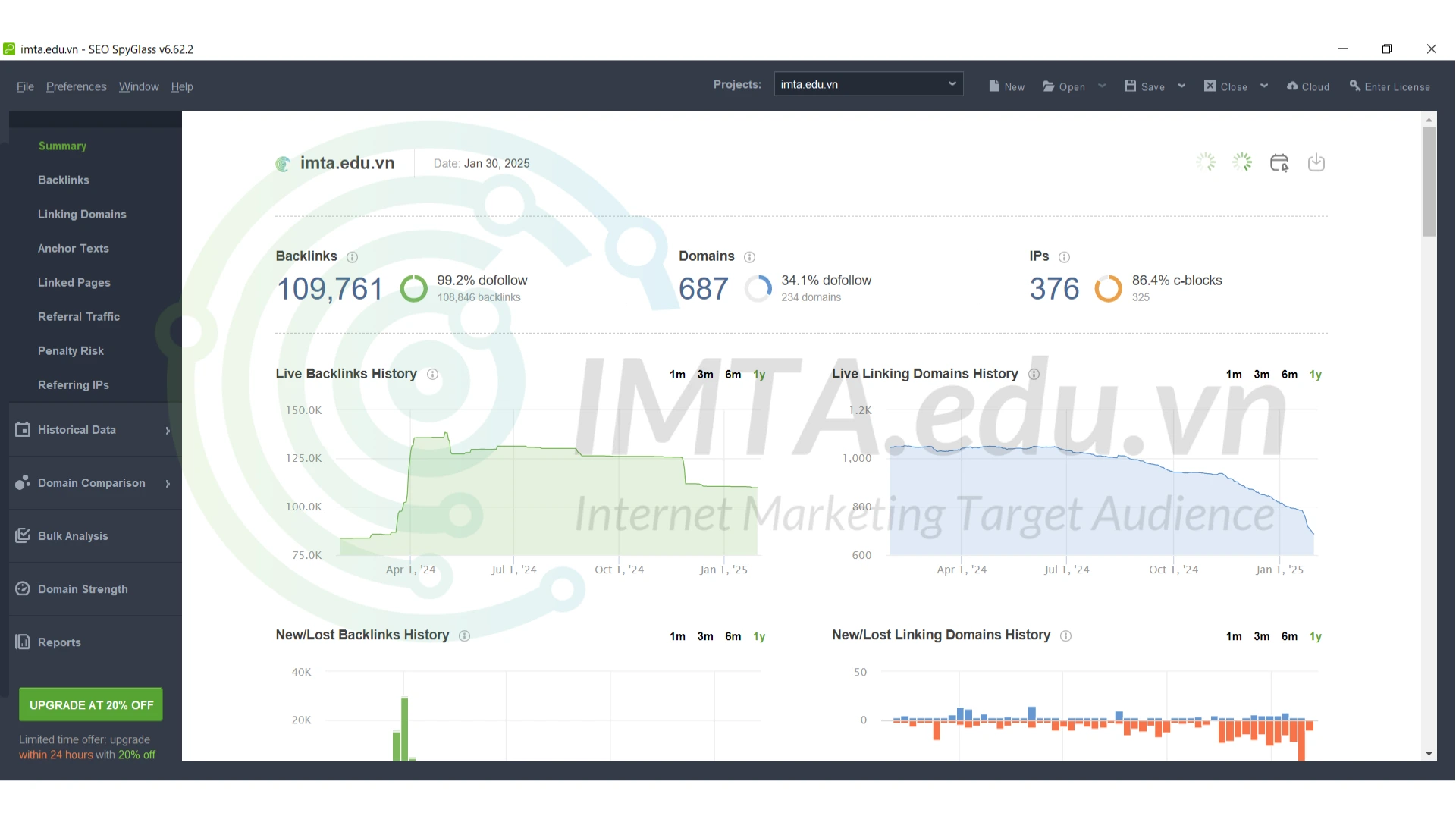Set Live Backlinks History to 1m
This screenshot has width=1456, height=819.
tap(677, 375)
